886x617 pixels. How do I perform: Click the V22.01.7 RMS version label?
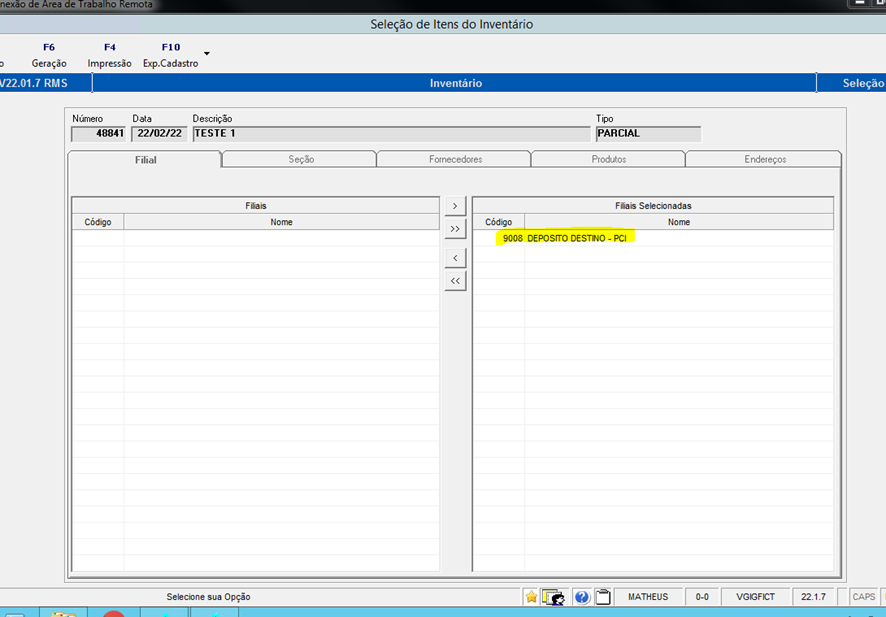[34, 83]
